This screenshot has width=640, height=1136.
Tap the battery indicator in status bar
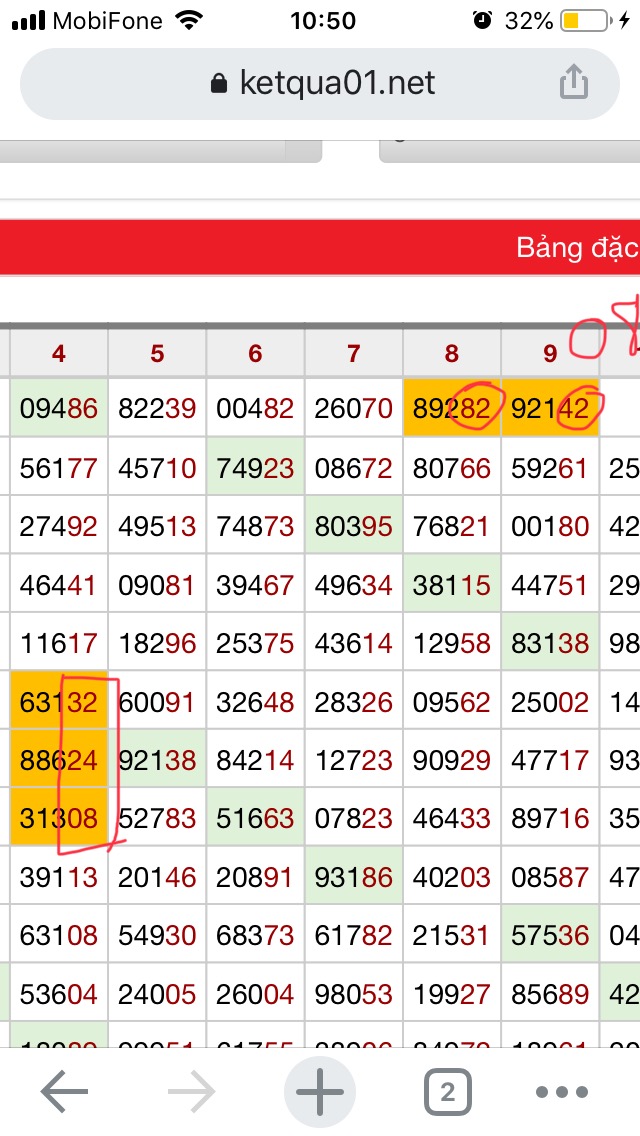(x=584, y=20)
